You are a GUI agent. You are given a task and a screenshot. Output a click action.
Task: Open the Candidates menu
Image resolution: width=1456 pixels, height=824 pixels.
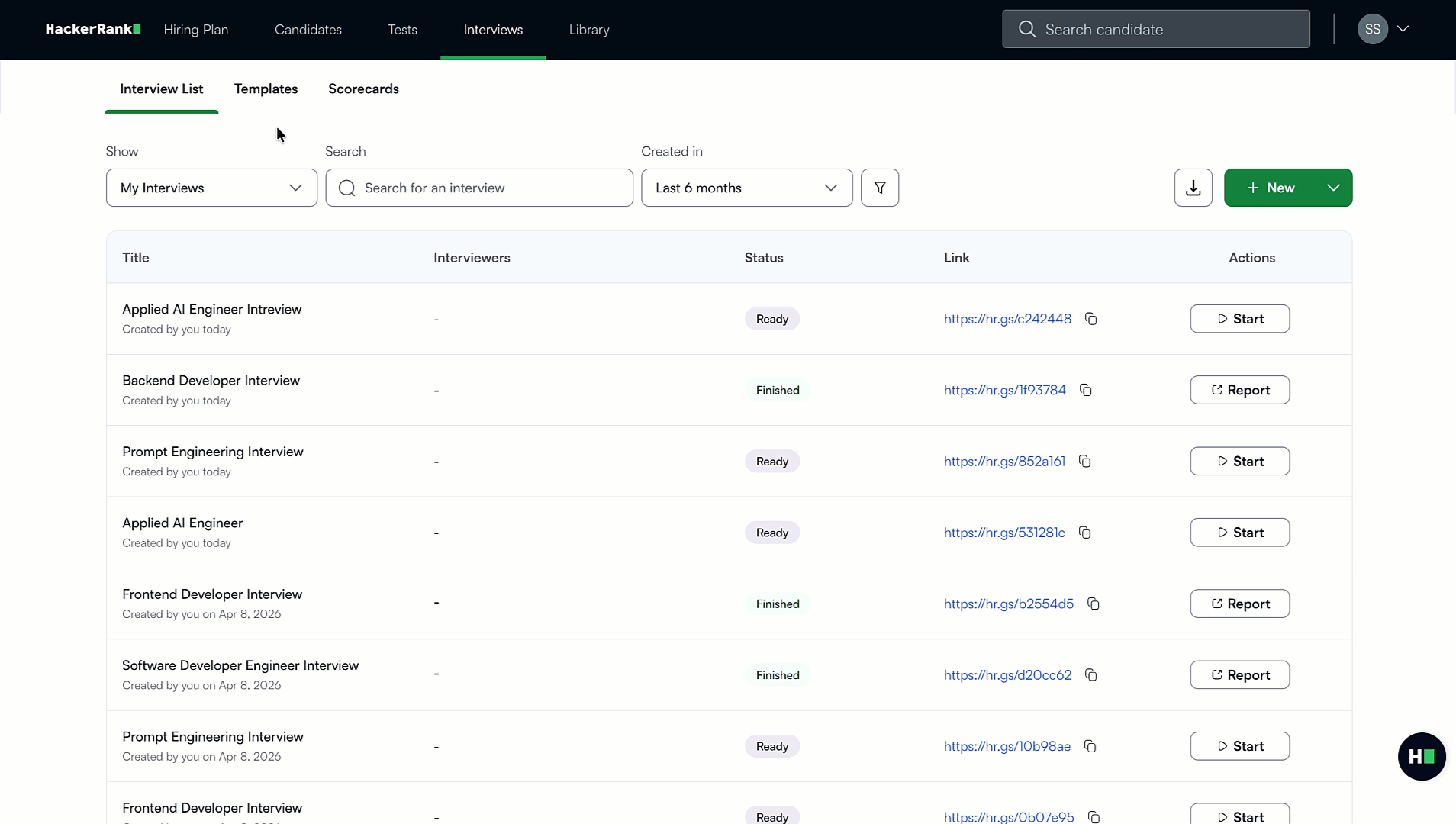[308, 30]
